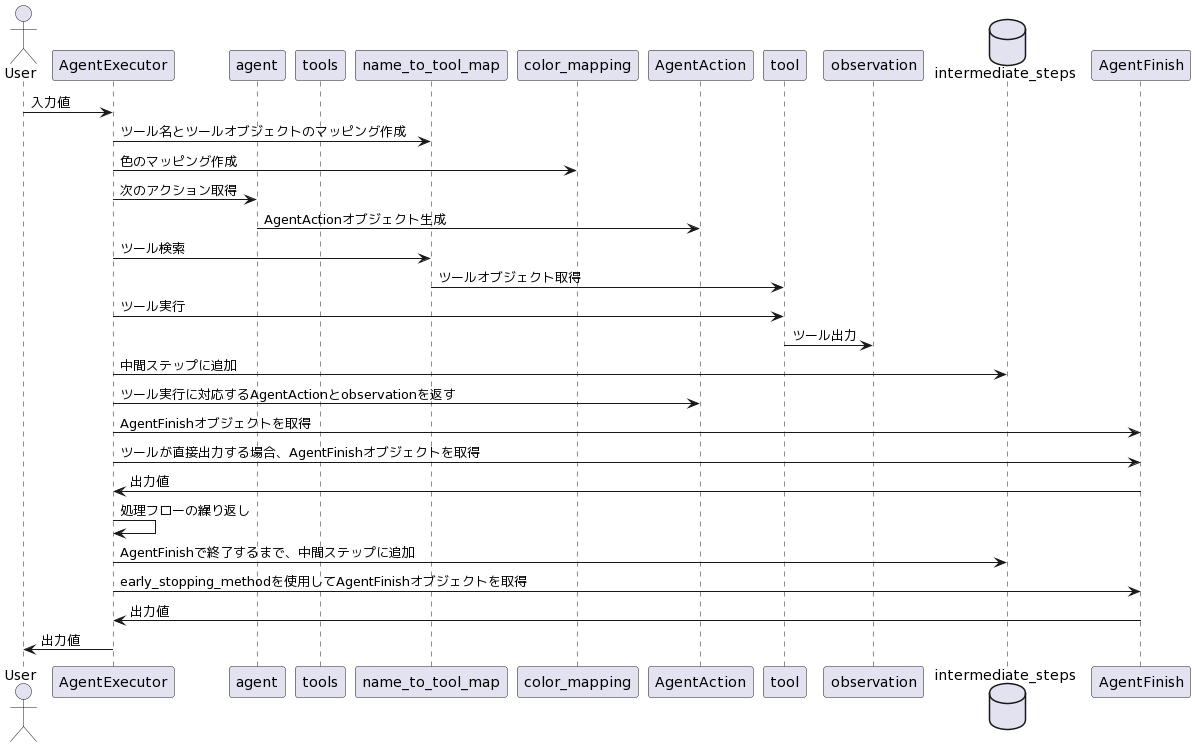Viewport: 1195px width, 747px height.
Task: Select the top AgentAction participant box
Action: pyautogui.click(x=700, y=66)
